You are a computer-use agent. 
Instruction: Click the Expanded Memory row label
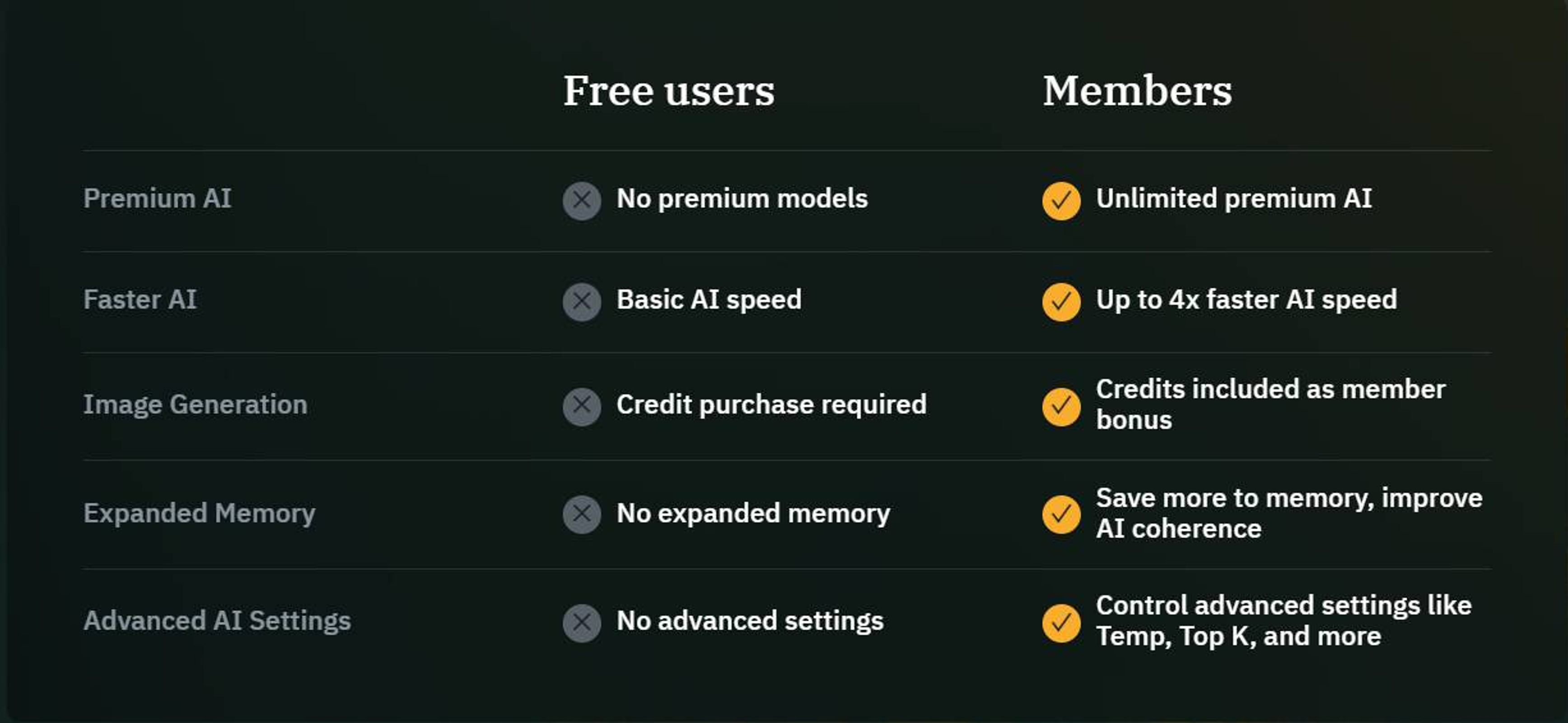[x=199, y=513]
